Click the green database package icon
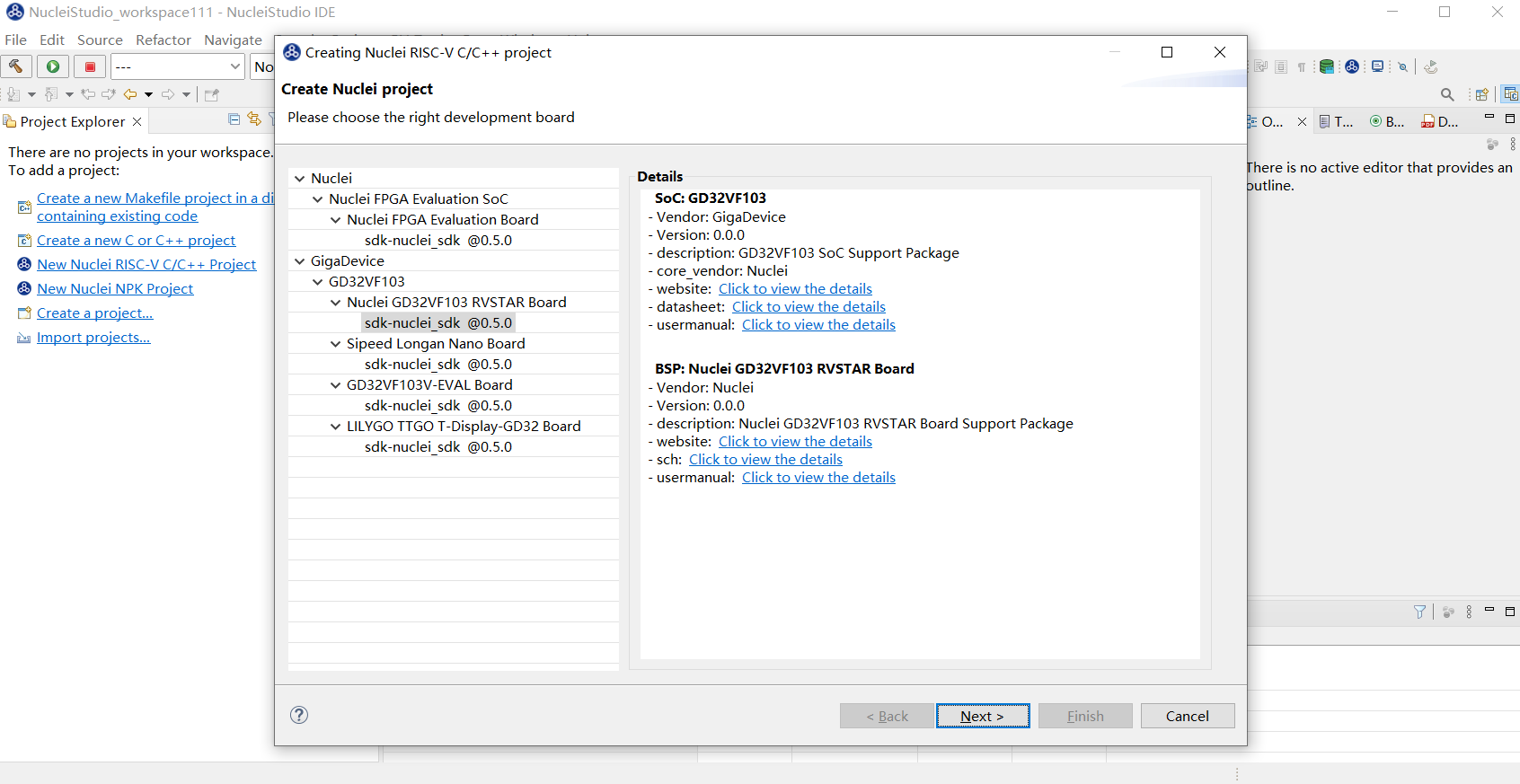1520x784 pixels. (1326, 66)
